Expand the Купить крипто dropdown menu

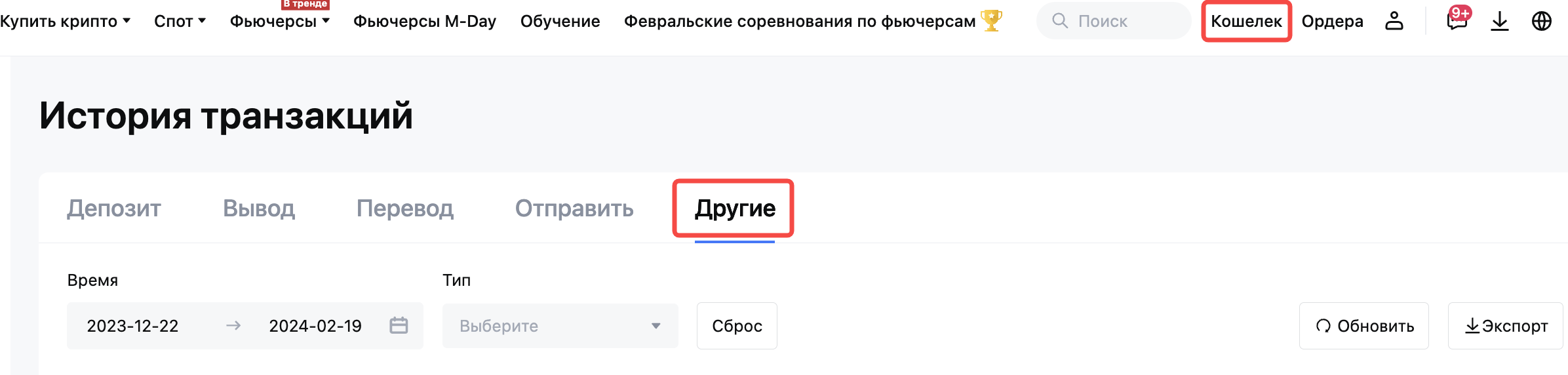[x=65, y=21]
